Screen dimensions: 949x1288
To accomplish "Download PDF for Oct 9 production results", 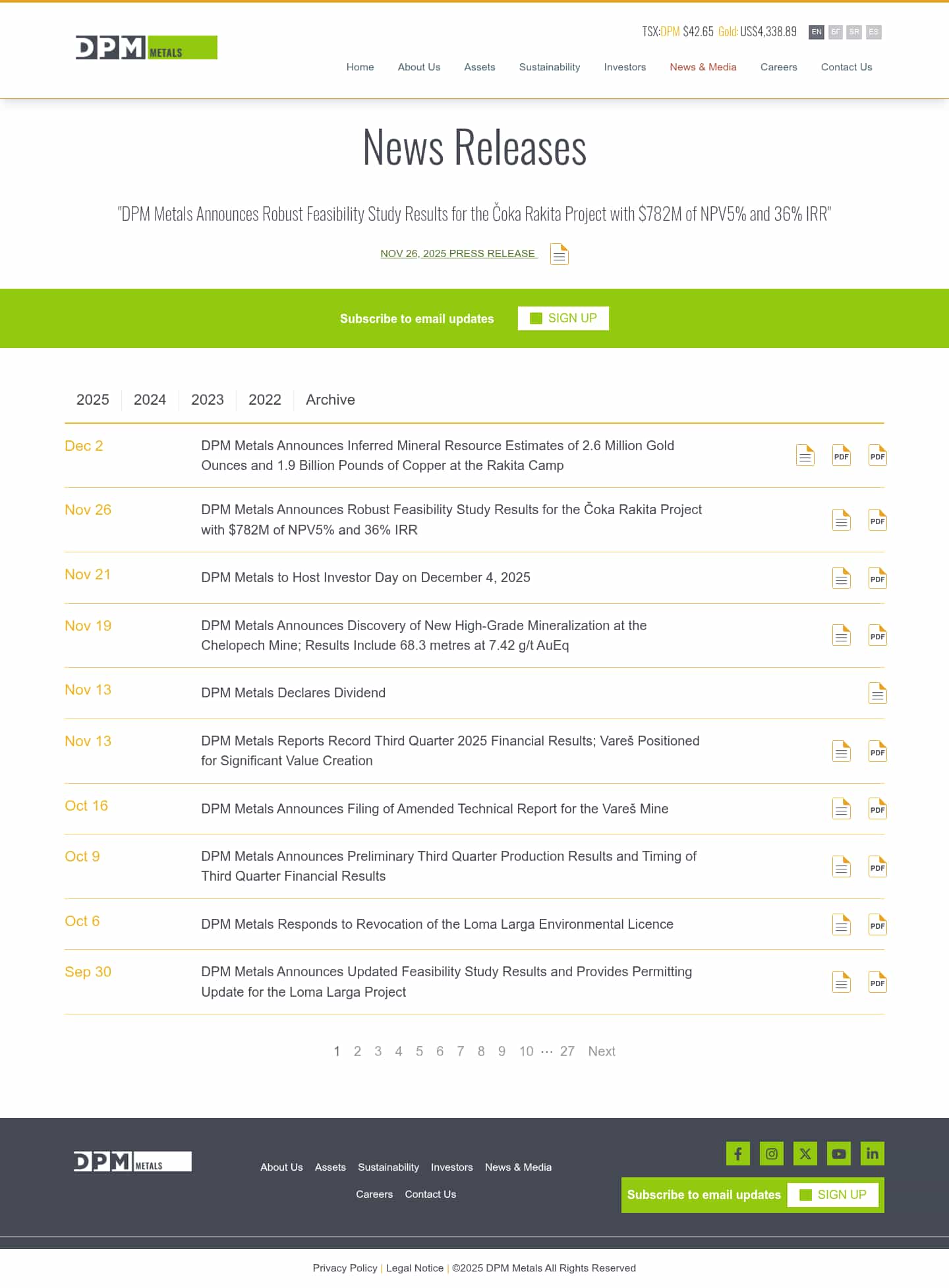I will [x=878, y=867].
